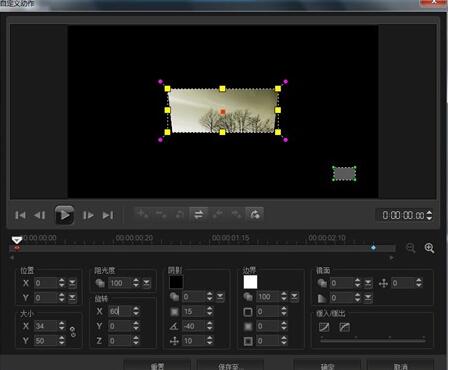Click the shadow blur icon beside 15
This screenshot has width=449, height=370.
point(174,311)
